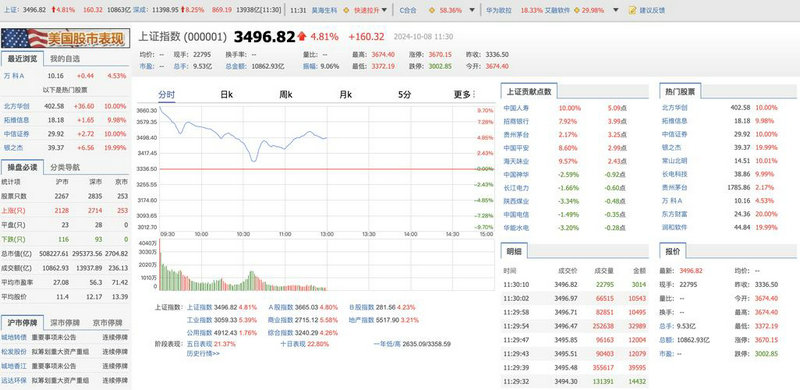Image resolution: width=800 pixels, height=390 pixels.
Task: Open 松发股份 in suspension list
Action: (14, 352)
